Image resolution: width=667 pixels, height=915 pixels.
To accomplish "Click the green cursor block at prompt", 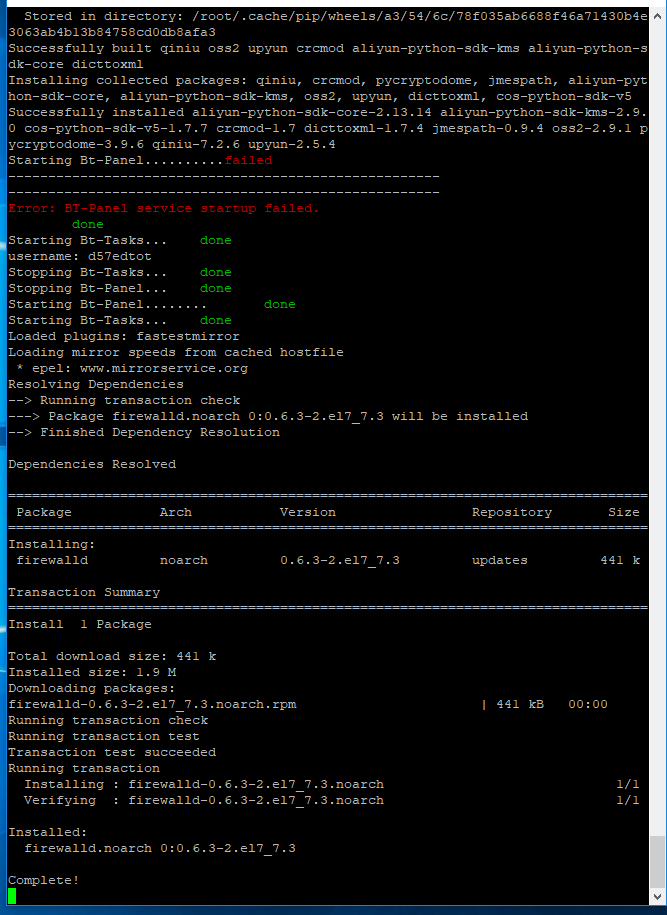I will point(12,896).
